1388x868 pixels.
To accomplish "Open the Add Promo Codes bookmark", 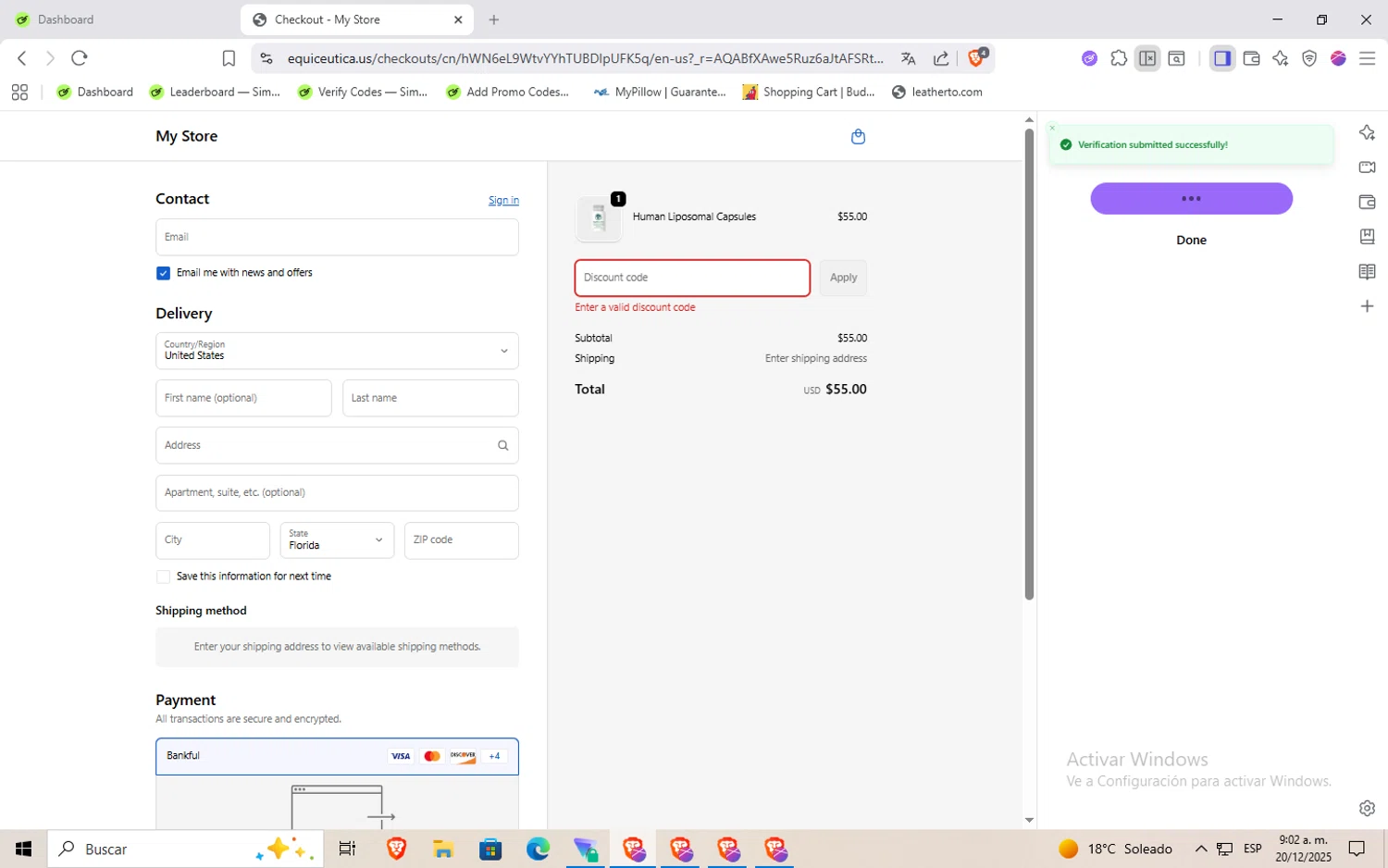I will pos(508,92).
